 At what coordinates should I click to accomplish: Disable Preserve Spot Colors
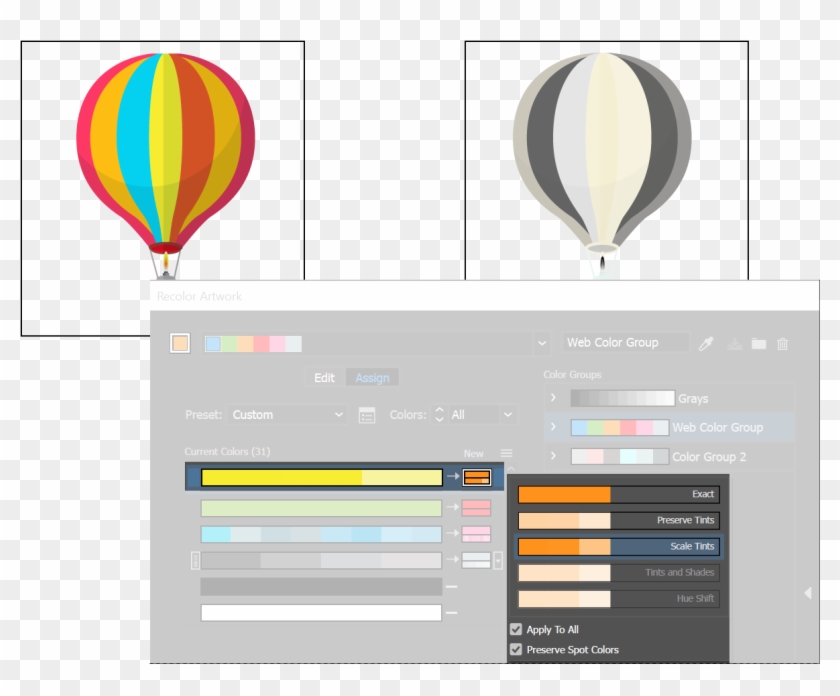[x=516, y=650]
